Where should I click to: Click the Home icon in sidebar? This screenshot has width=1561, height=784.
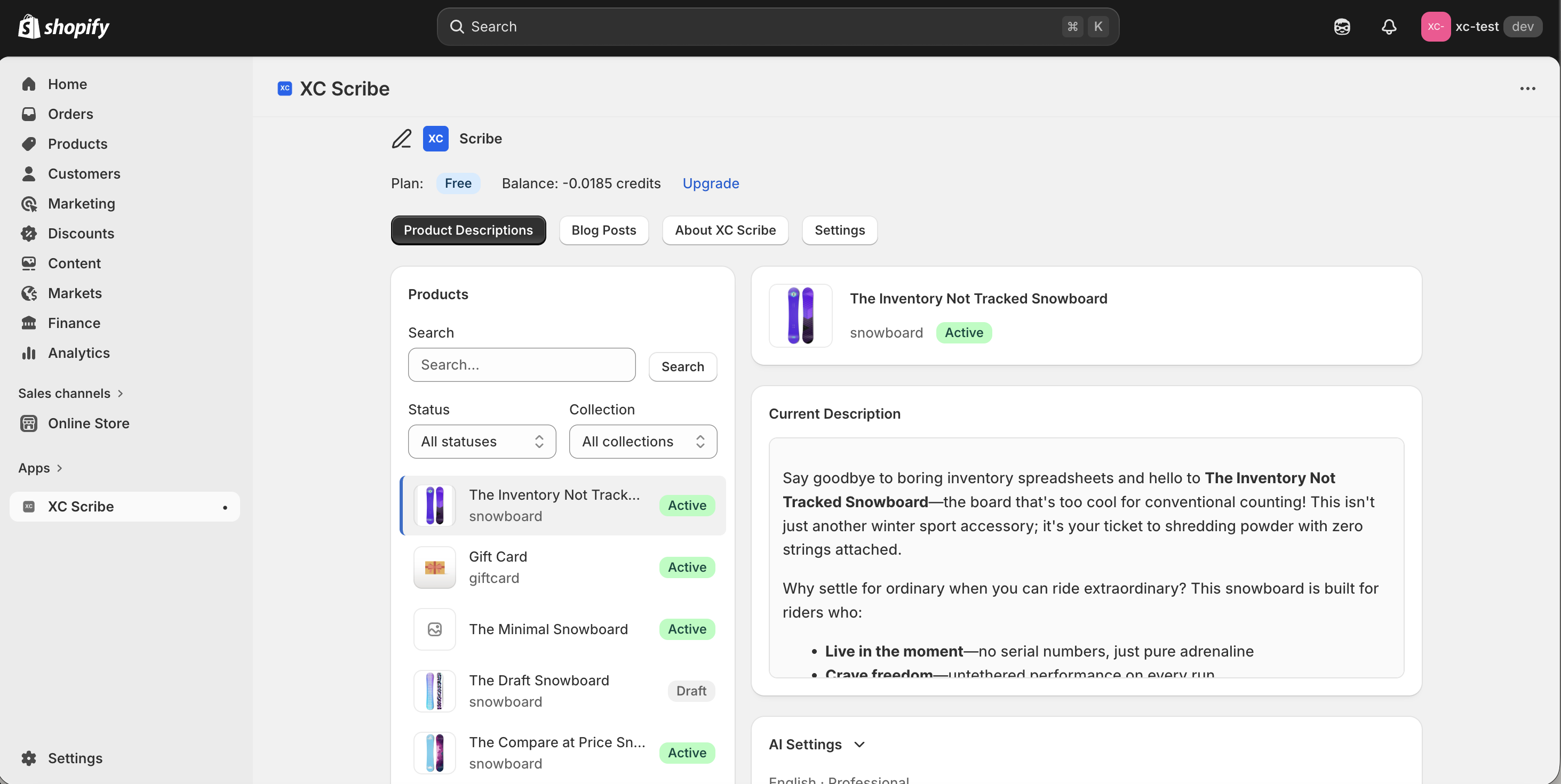click(x=28, y=84)
